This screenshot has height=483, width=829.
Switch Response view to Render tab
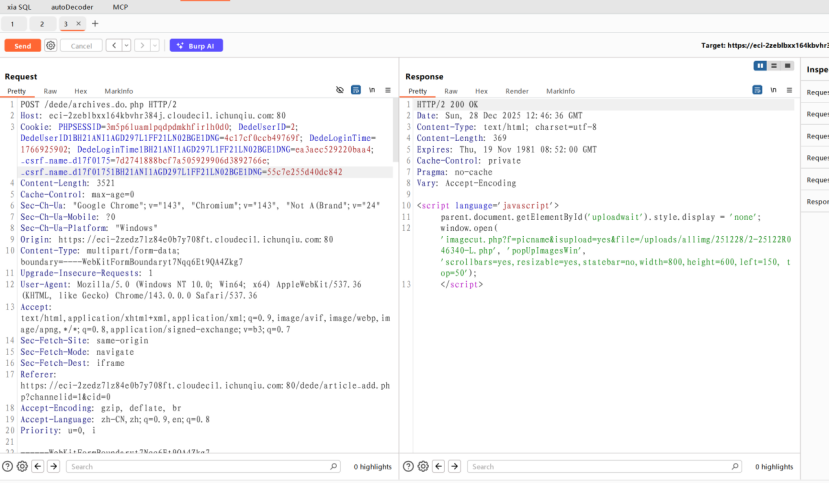coord(516,91)
